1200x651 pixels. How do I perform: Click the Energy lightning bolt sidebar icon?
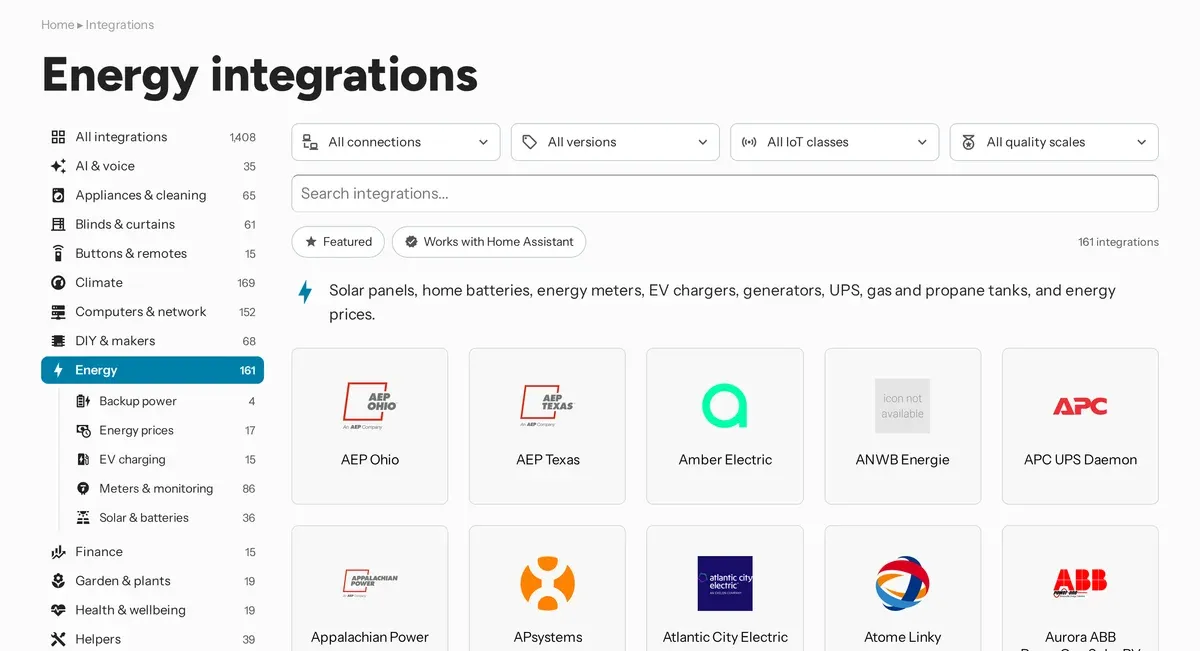click(x=58, y=370)
